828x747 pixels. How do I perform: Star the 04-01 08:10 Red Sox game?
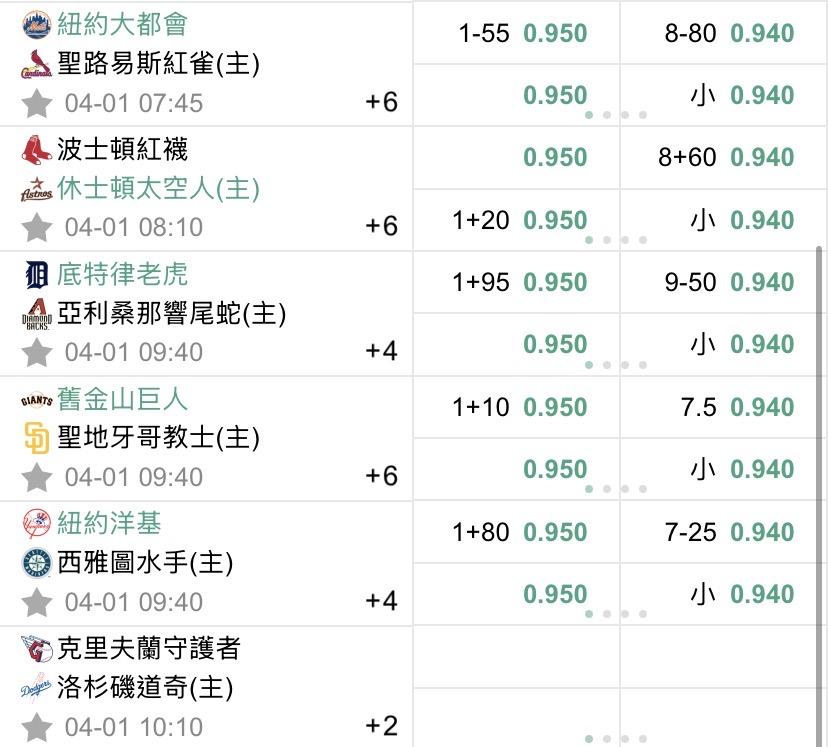coord(37,227)
